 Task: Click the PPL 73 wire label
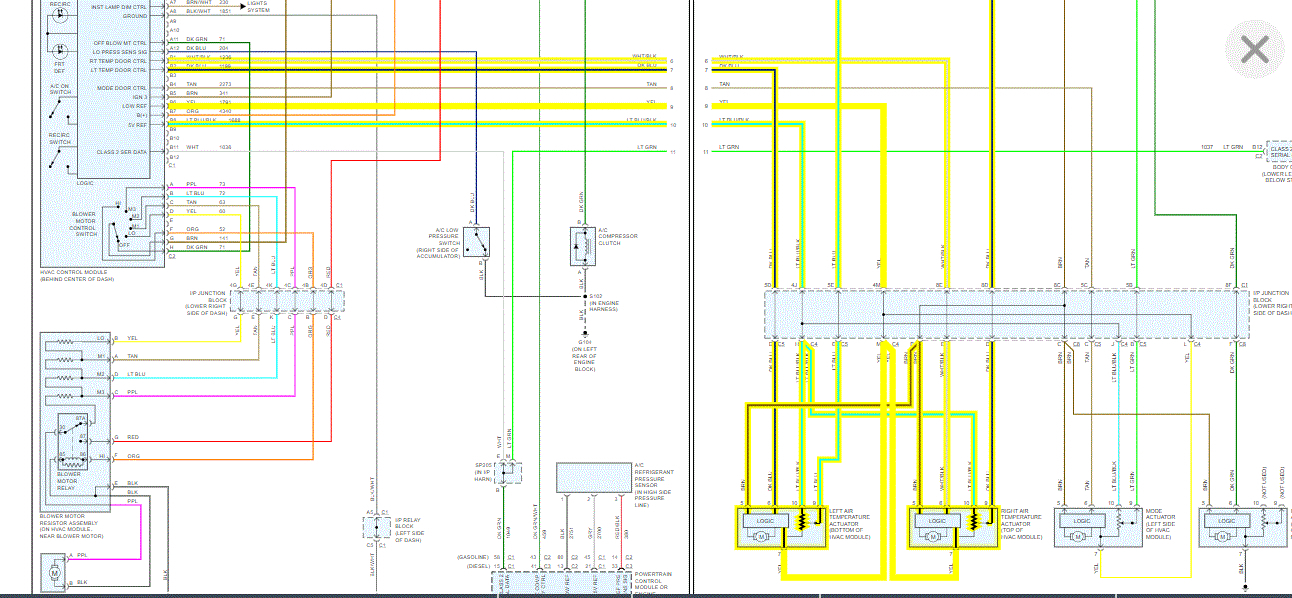(206, 184)
